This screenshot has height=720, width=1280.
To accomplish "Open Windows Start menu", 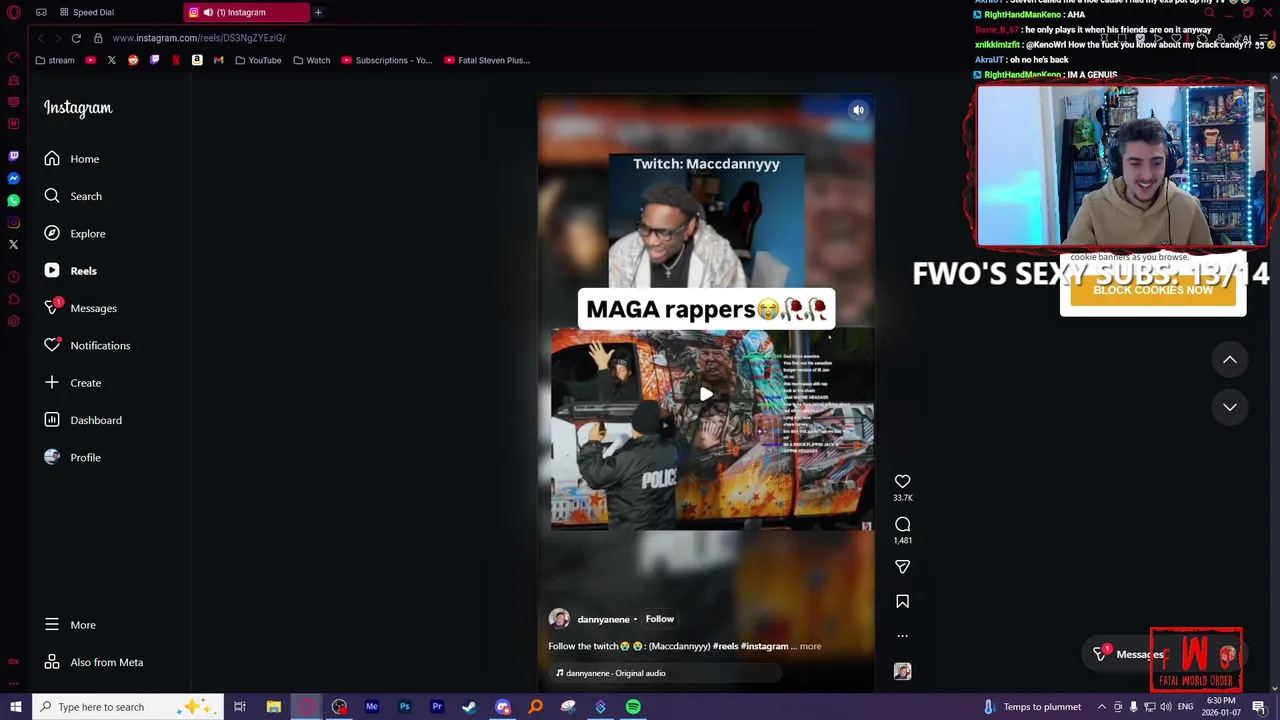I will [x=15, y=707].
